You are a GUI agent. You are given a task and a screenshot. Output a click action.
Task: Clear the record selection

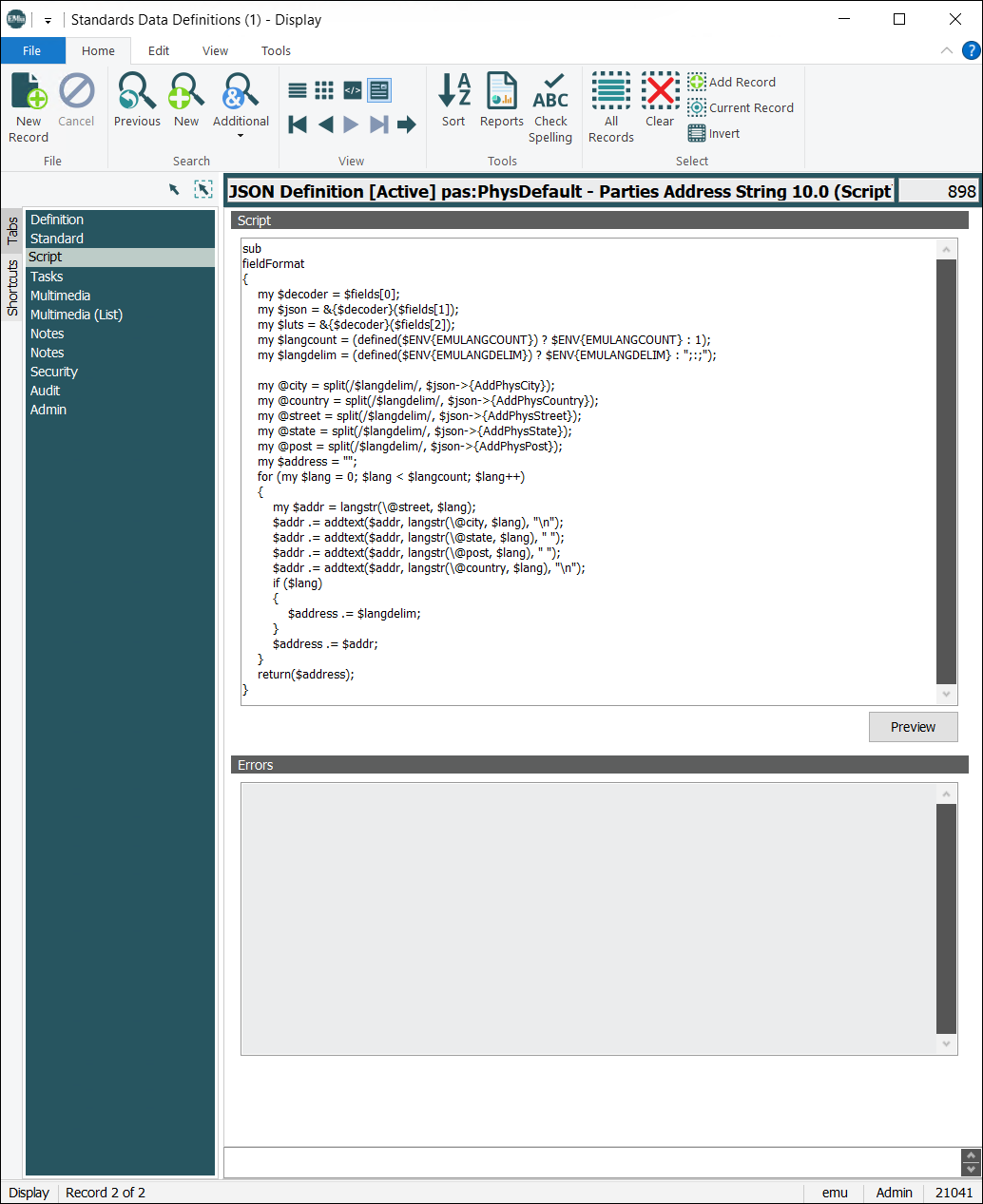(x=660, y=93)
